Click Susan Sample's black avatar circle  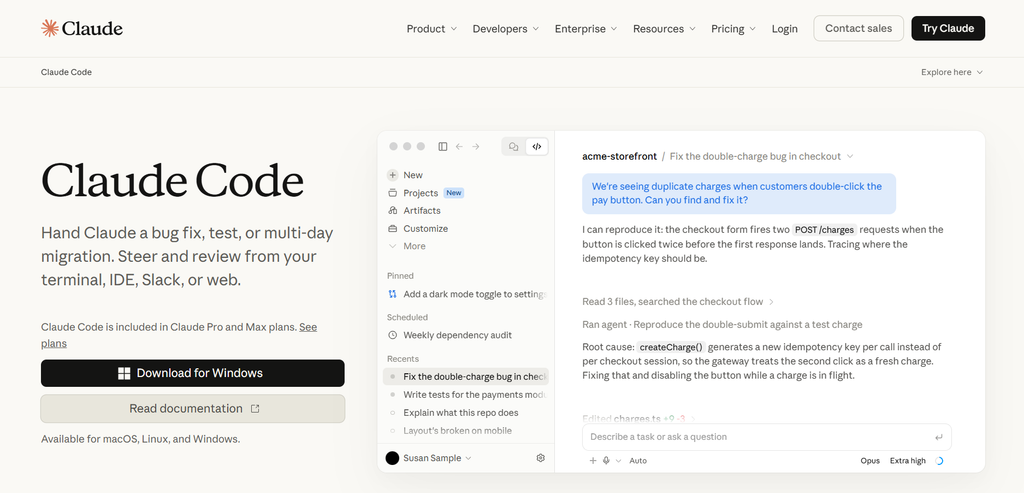(x=392, y=458)
